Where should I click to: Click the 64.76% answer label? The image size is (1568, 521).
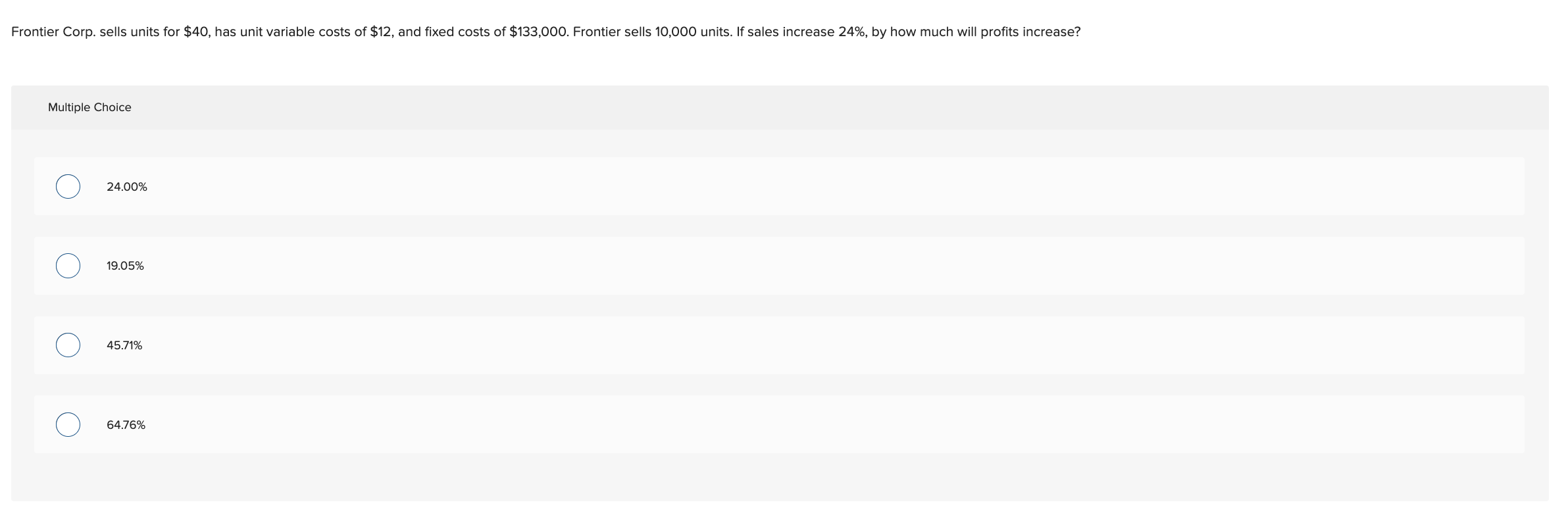pos(125,424)
